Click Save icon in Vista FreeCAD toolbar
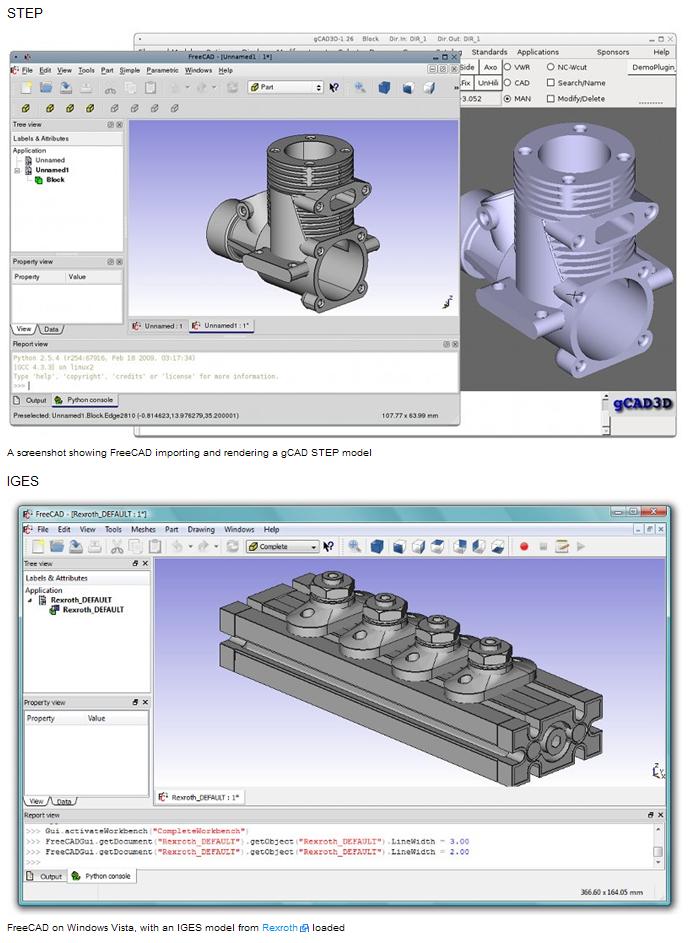Viewport: 693px width, 943px height. click(76, 546)
